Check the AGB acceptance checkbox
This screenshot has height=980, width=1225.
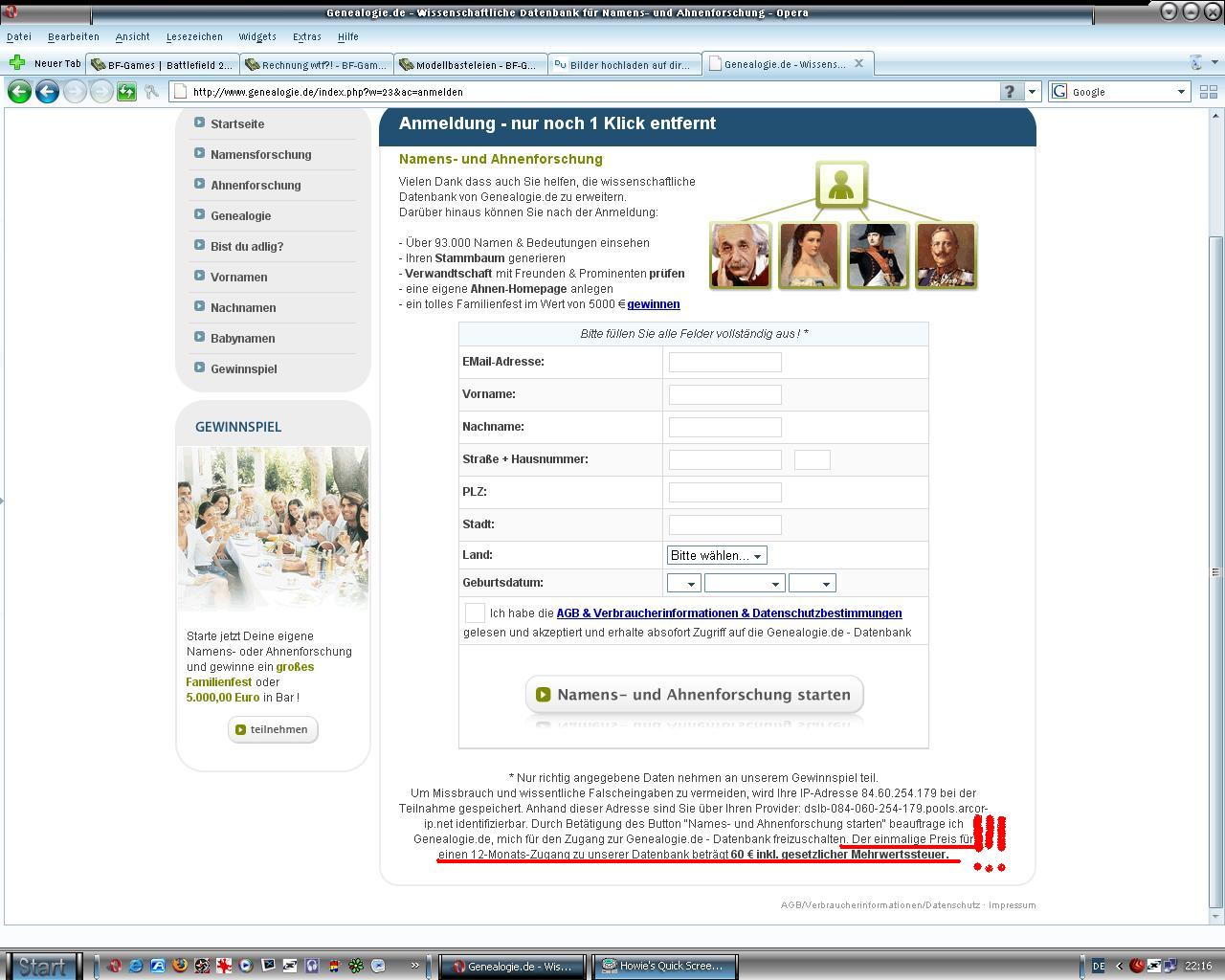pyautogui.click(x=475, y=612)
